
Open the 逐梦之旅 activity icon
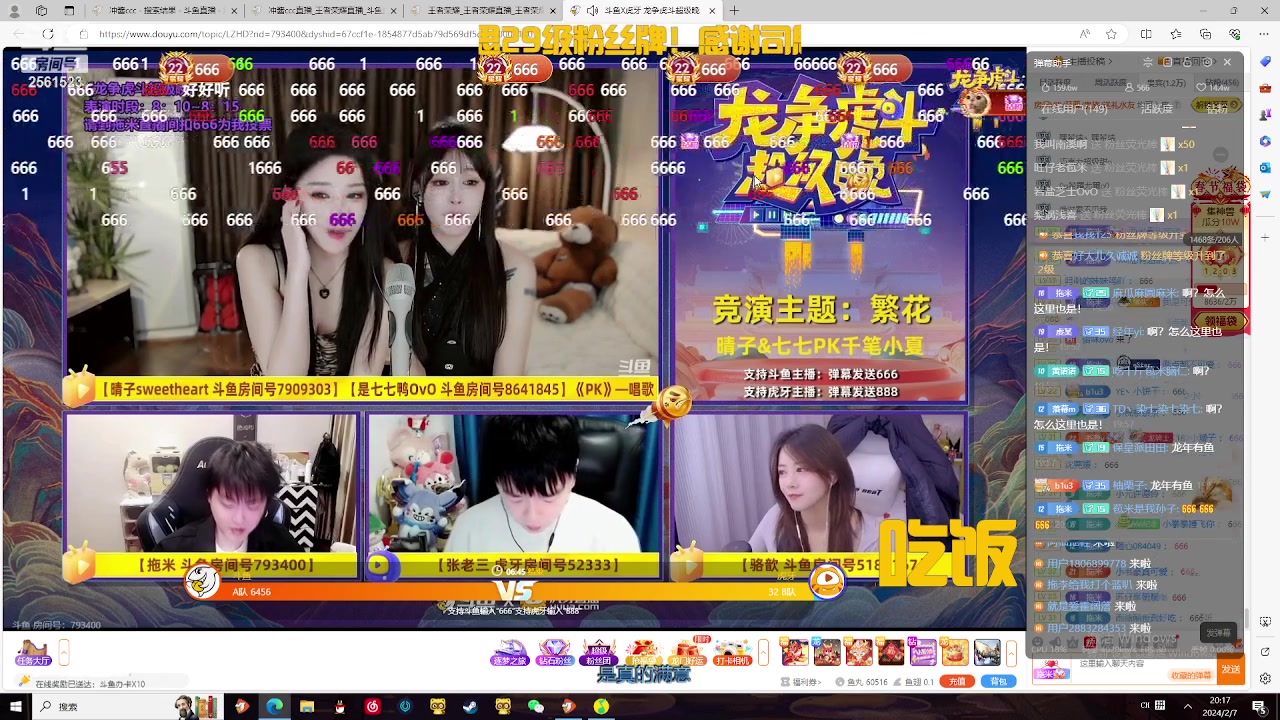(511, 653)
